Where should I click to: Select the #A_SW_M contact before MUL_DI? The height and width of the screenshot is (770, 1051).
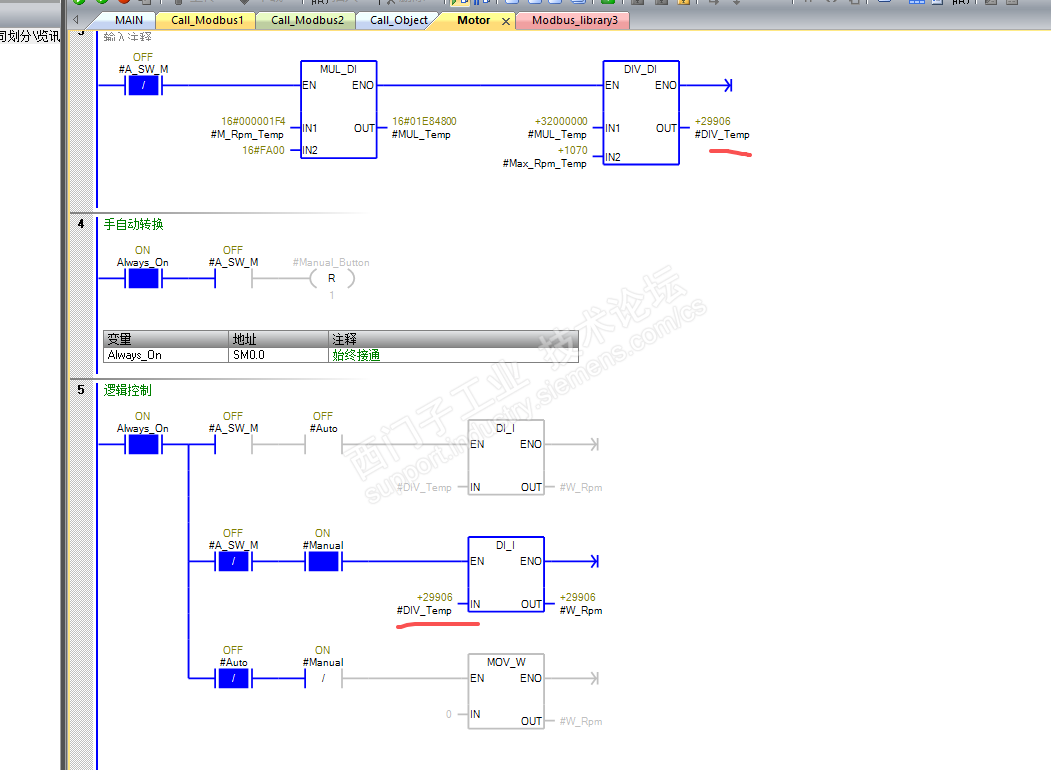click(x=143, y=85)
